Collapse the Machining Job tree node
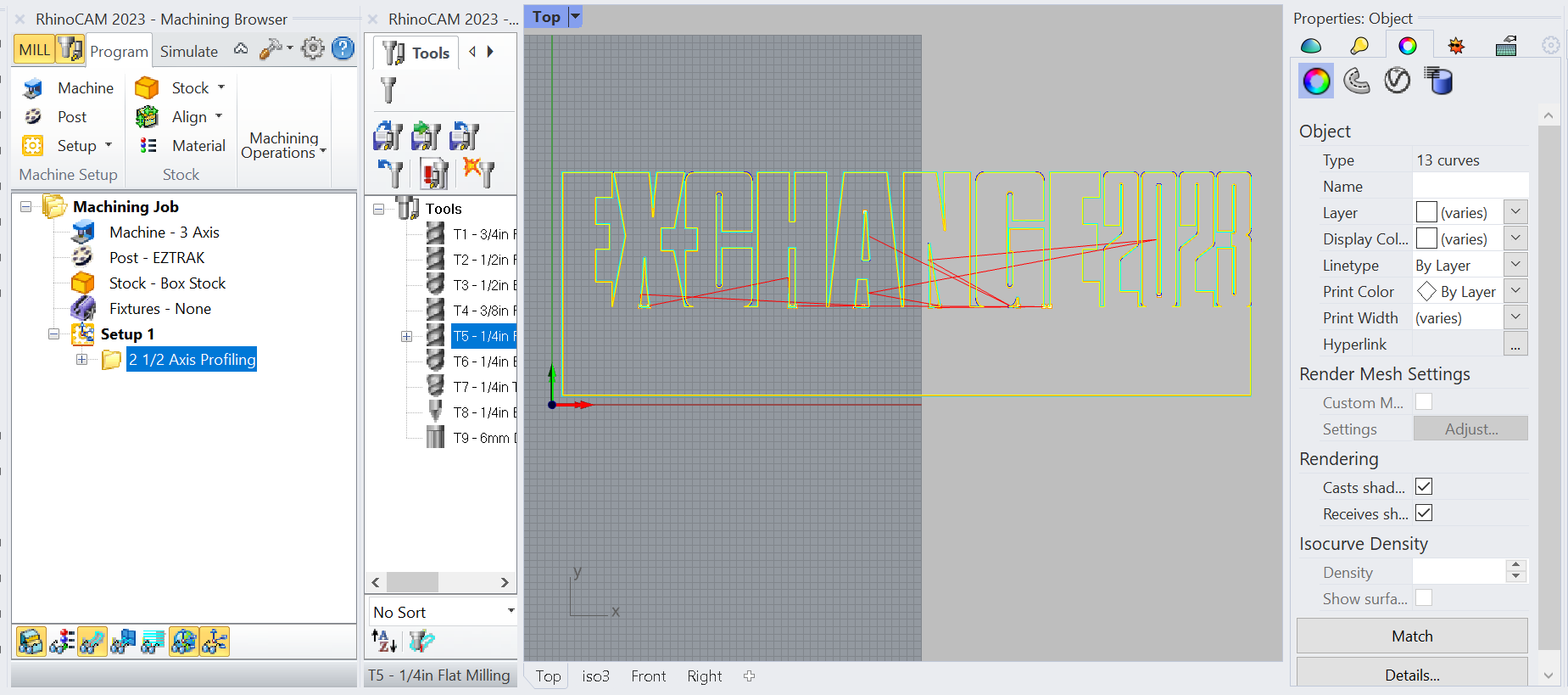This screenshot has width=1568, height=695. (x=26, y=206)
